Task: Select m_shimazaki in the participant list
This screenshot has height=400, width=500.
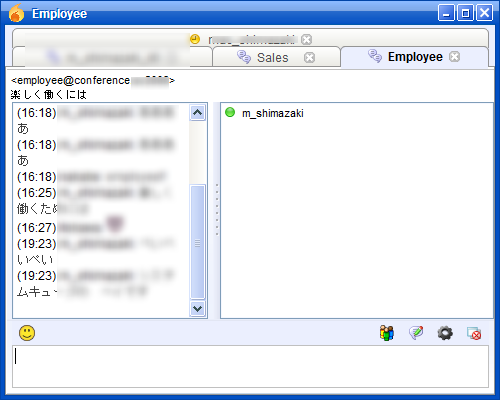Action: (x=273, y=113)
